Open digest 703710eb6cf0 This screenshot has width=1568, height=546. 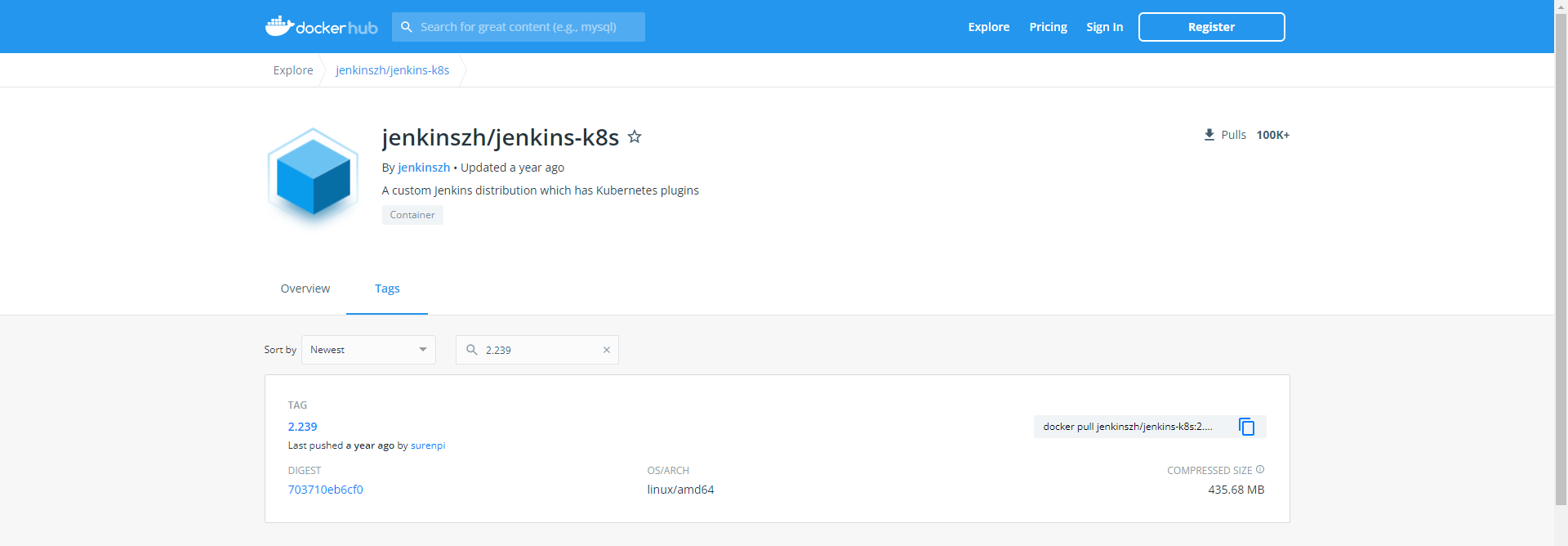(325, 490)
